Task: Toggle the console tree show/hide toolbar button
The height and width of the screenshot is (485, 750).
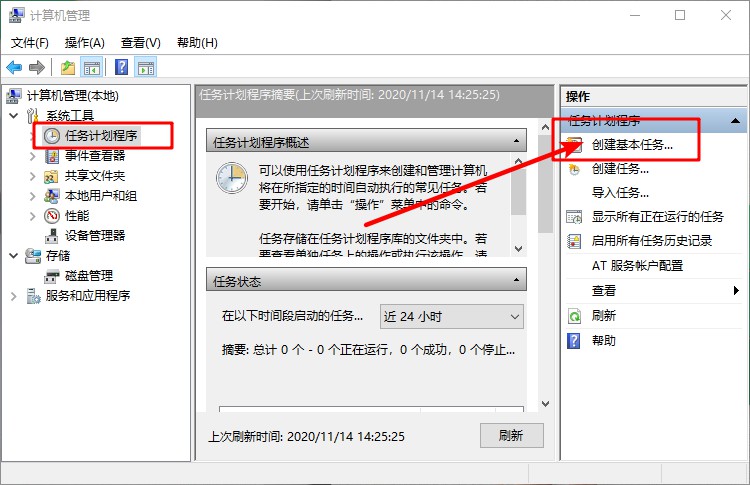Action: [92, 68]
